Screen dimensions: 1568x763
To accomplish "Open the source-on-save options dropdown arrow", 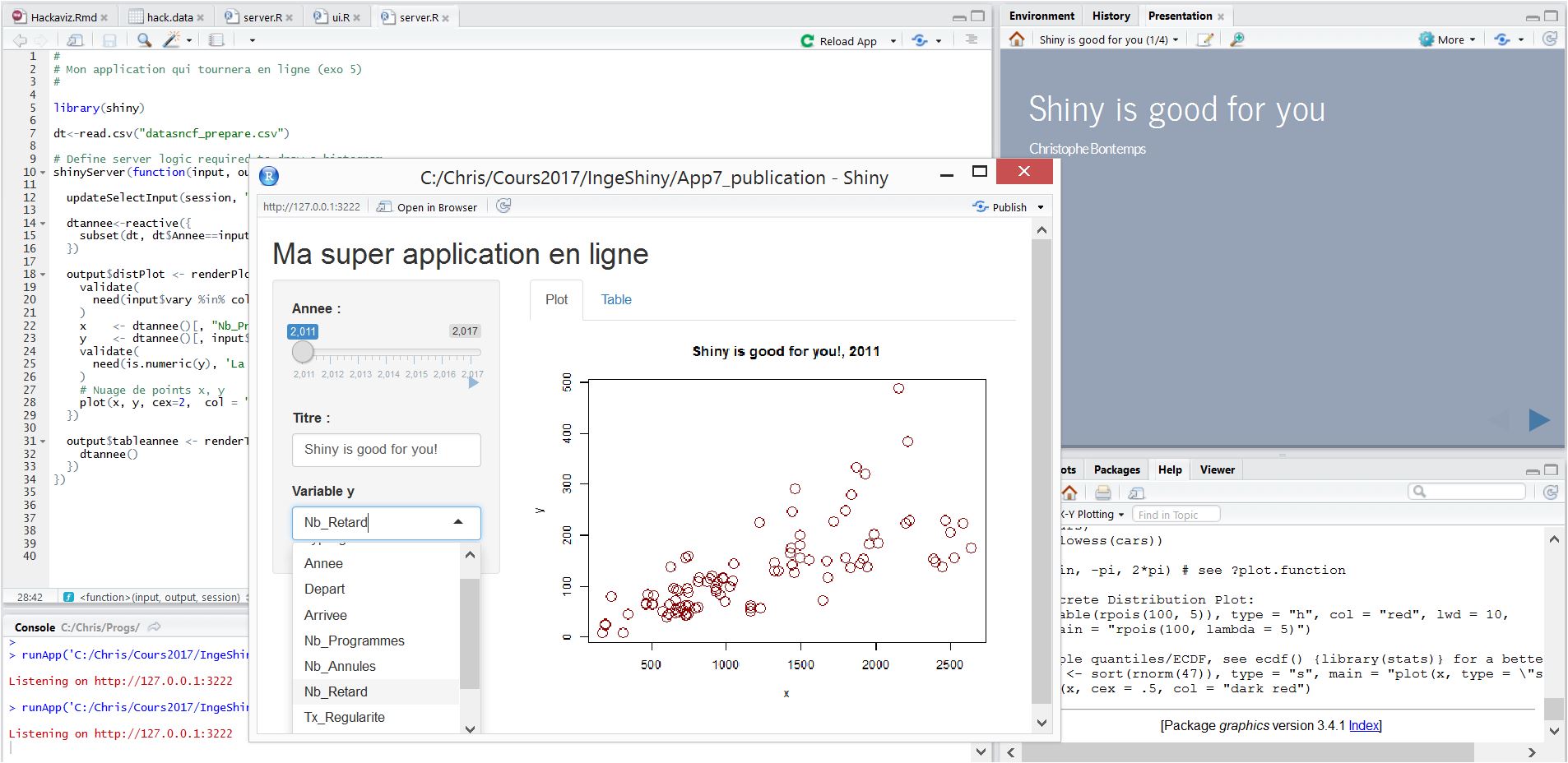I will point(252,40).
